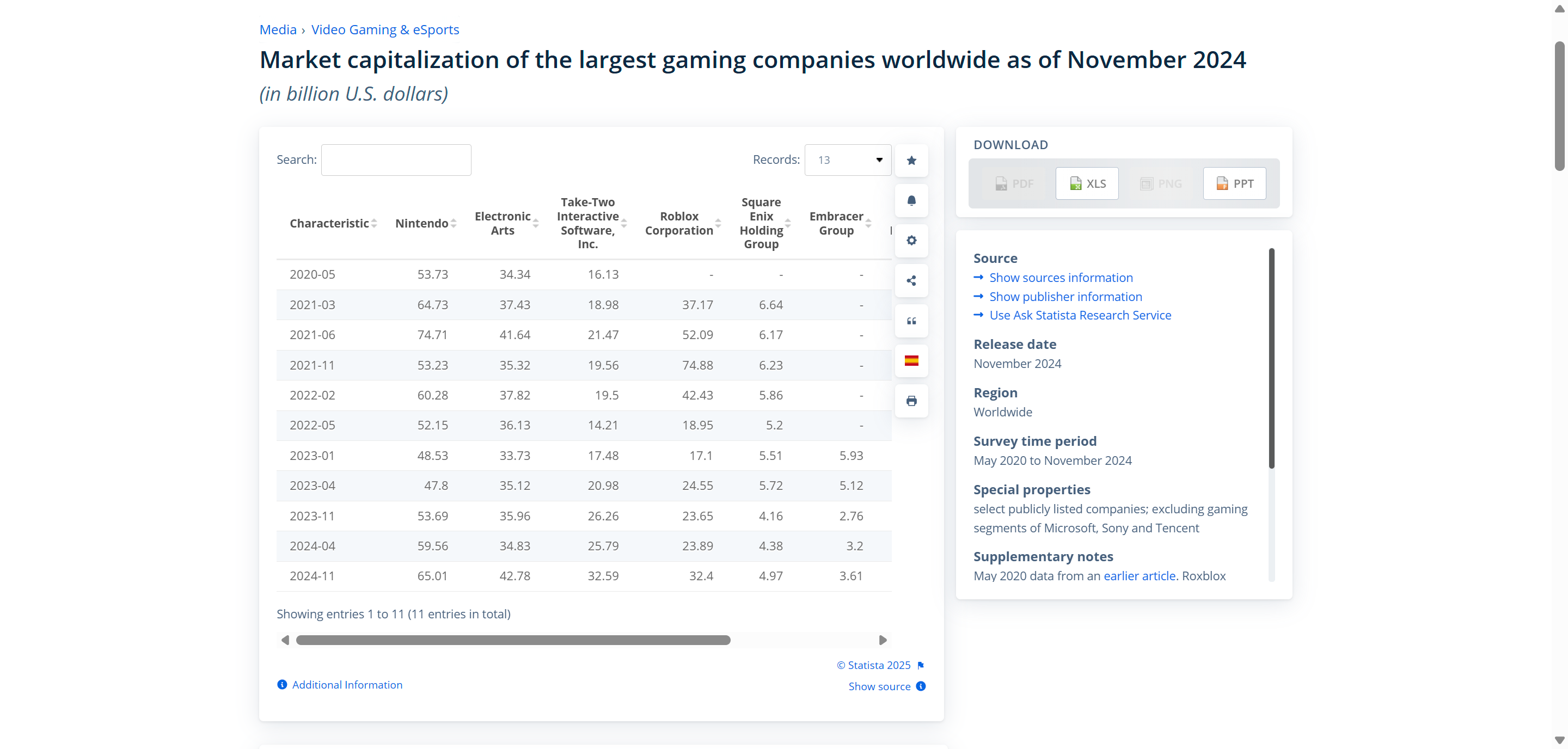Sort by Take-Two Interactive Software column
This screenshot has width=1568, height=749.
624,223
